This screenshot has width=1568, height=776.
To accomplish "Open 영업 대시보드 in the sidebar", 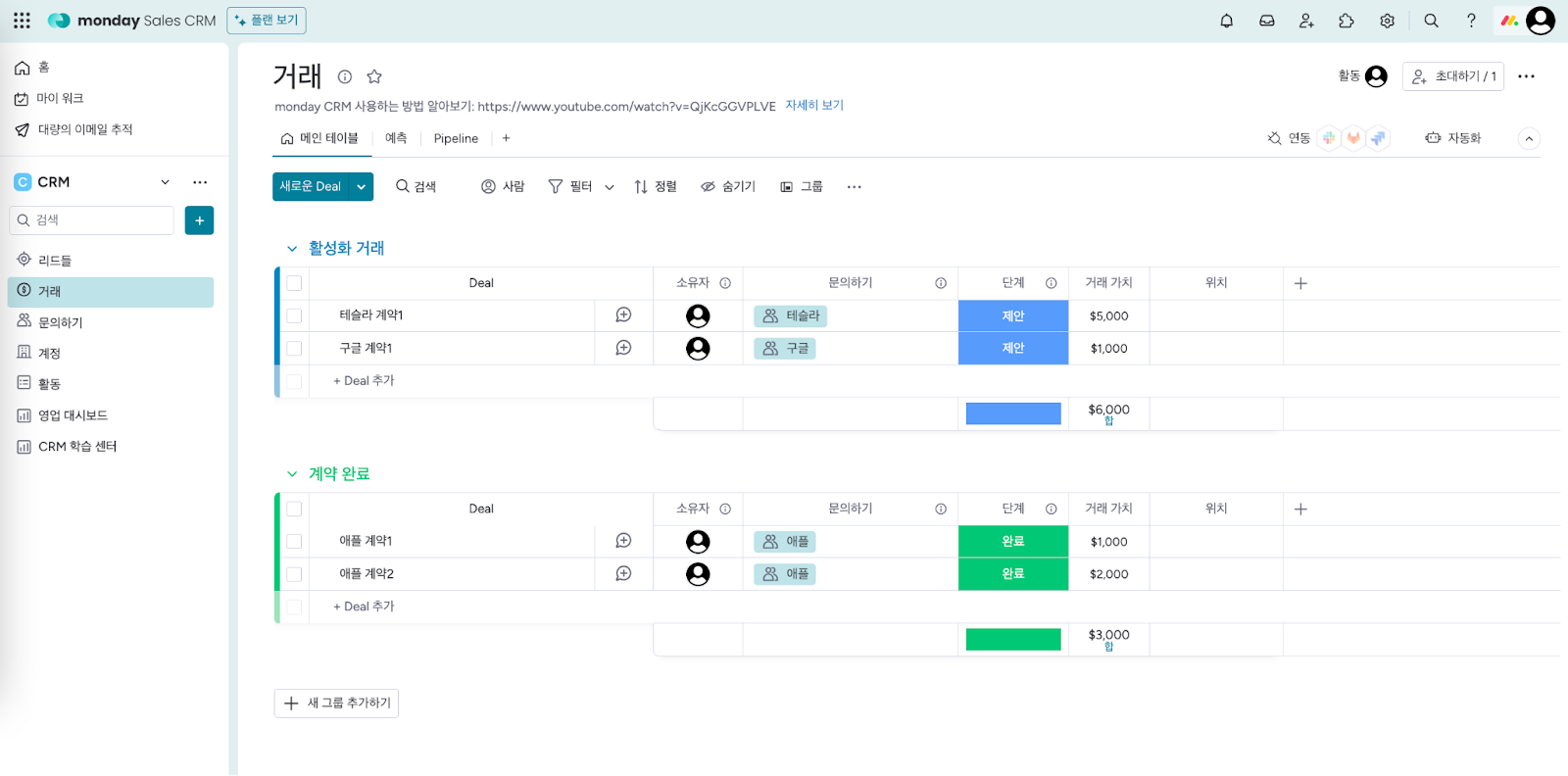I will point(111,415).
